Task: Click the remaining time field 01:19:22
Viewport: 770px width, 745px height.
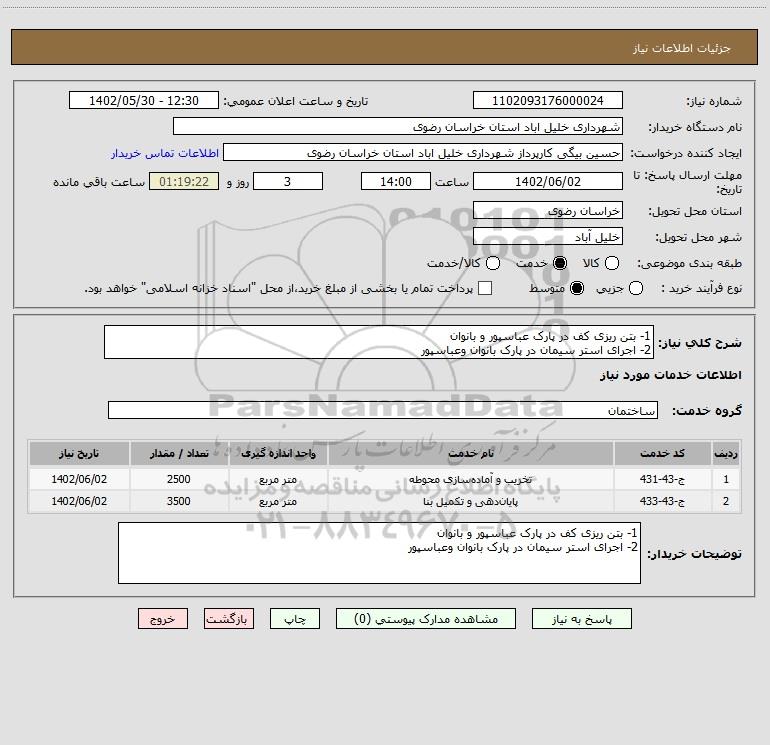Action: coord(184,182)
